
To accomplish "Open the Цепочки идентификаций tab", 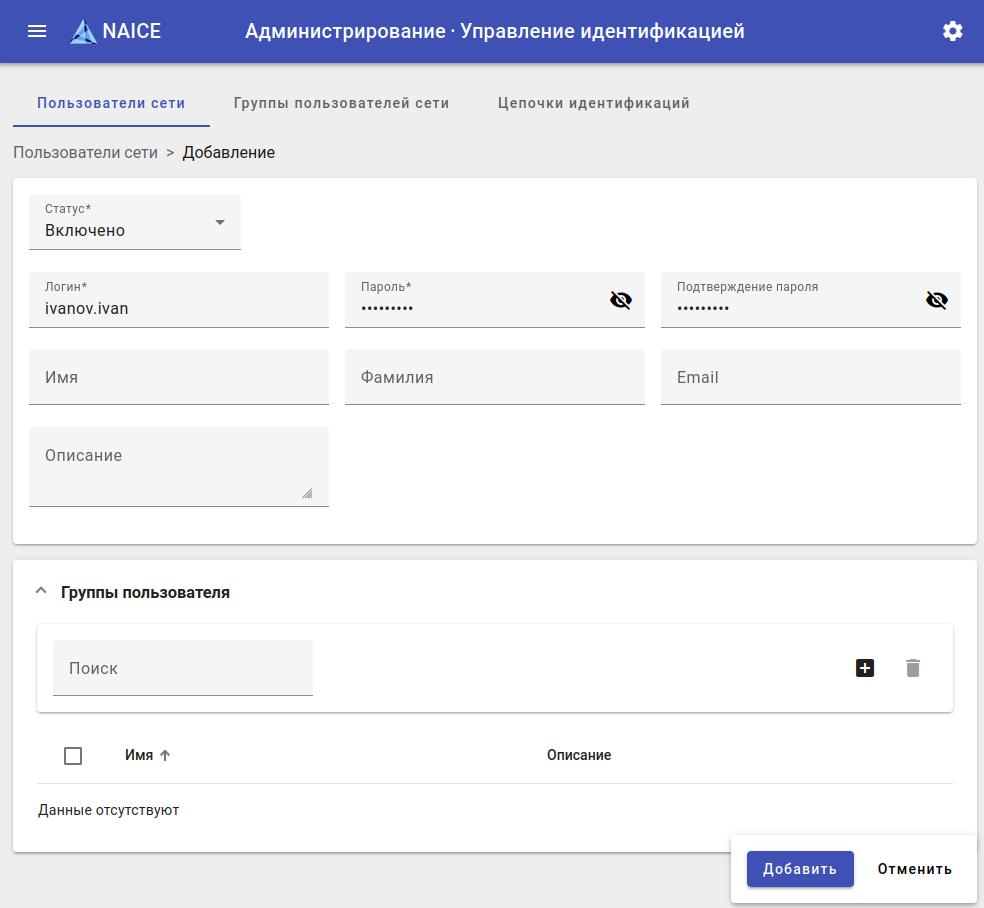I will (x=593, y=103).
